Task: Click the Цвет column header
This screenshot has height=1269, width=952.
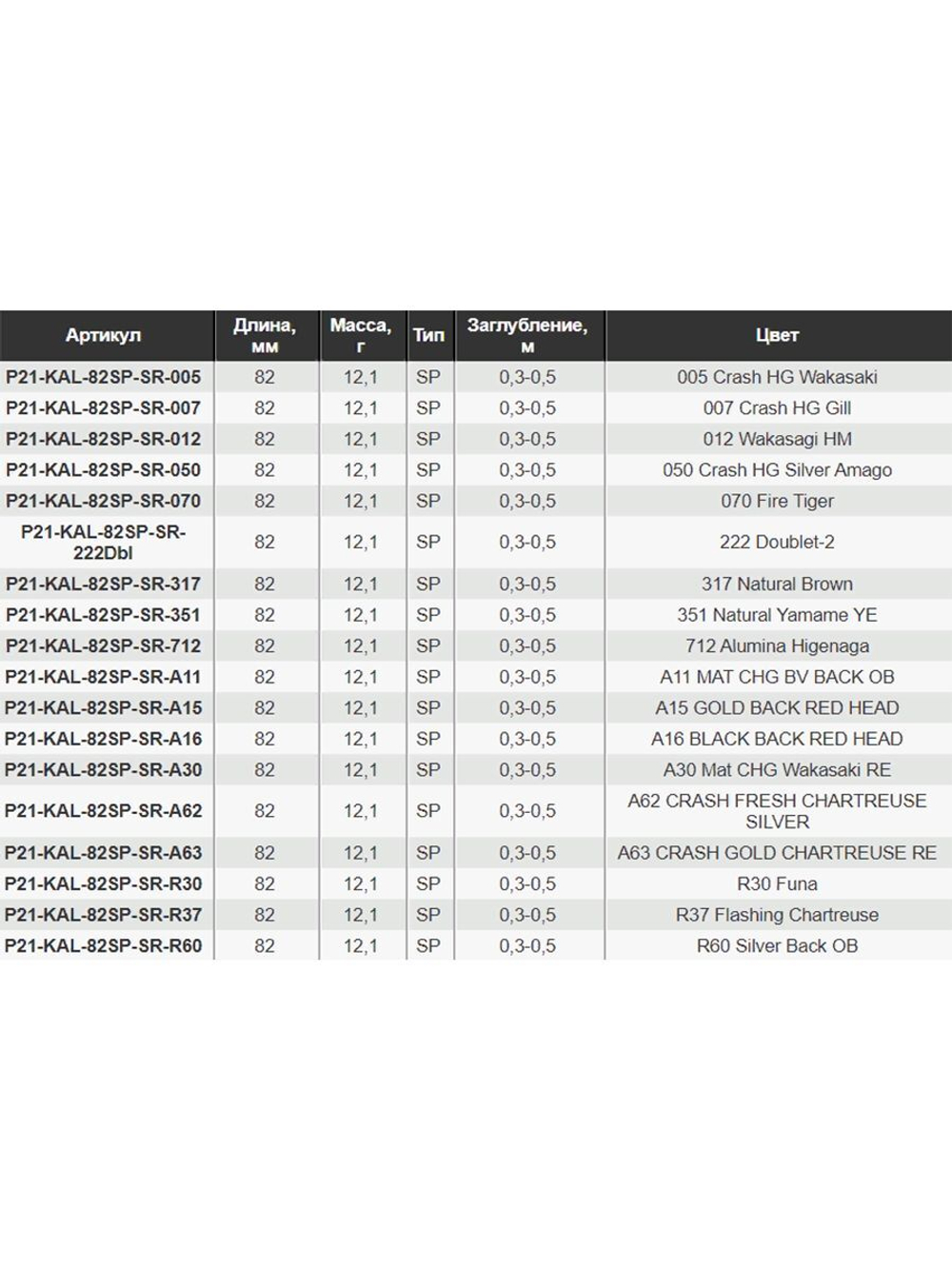Action: click(x=777, y=335)
